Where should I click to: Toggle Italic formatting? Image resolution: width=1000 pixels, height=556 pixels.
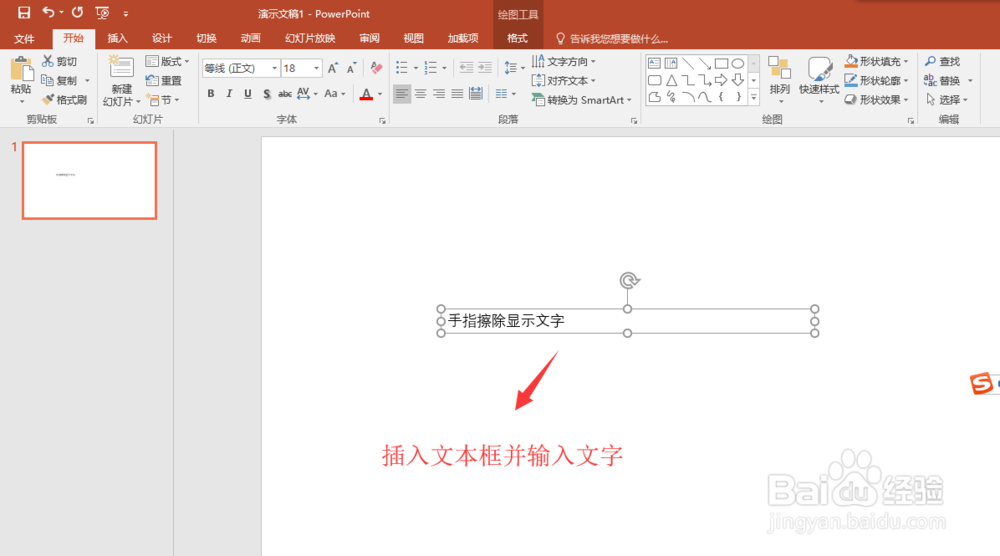click(x=229, y=94)
